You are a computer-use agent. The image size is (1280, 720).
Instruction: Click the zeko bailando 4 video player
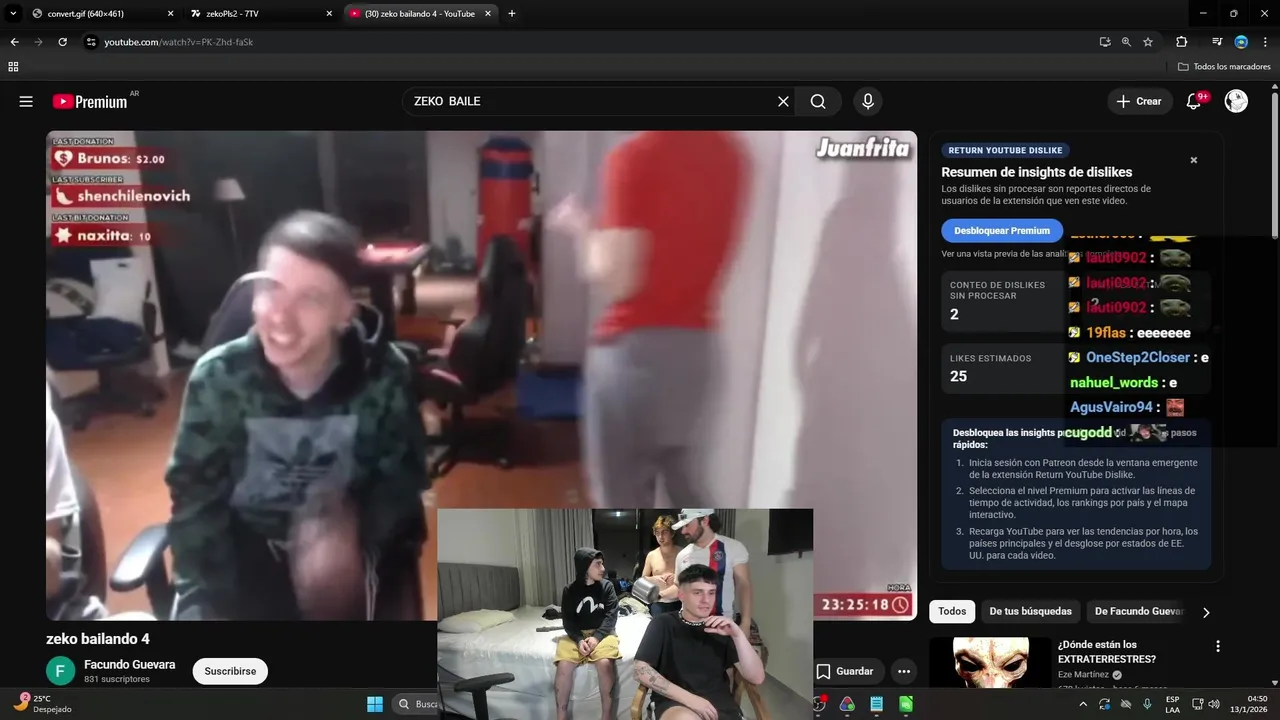point(481,375)
